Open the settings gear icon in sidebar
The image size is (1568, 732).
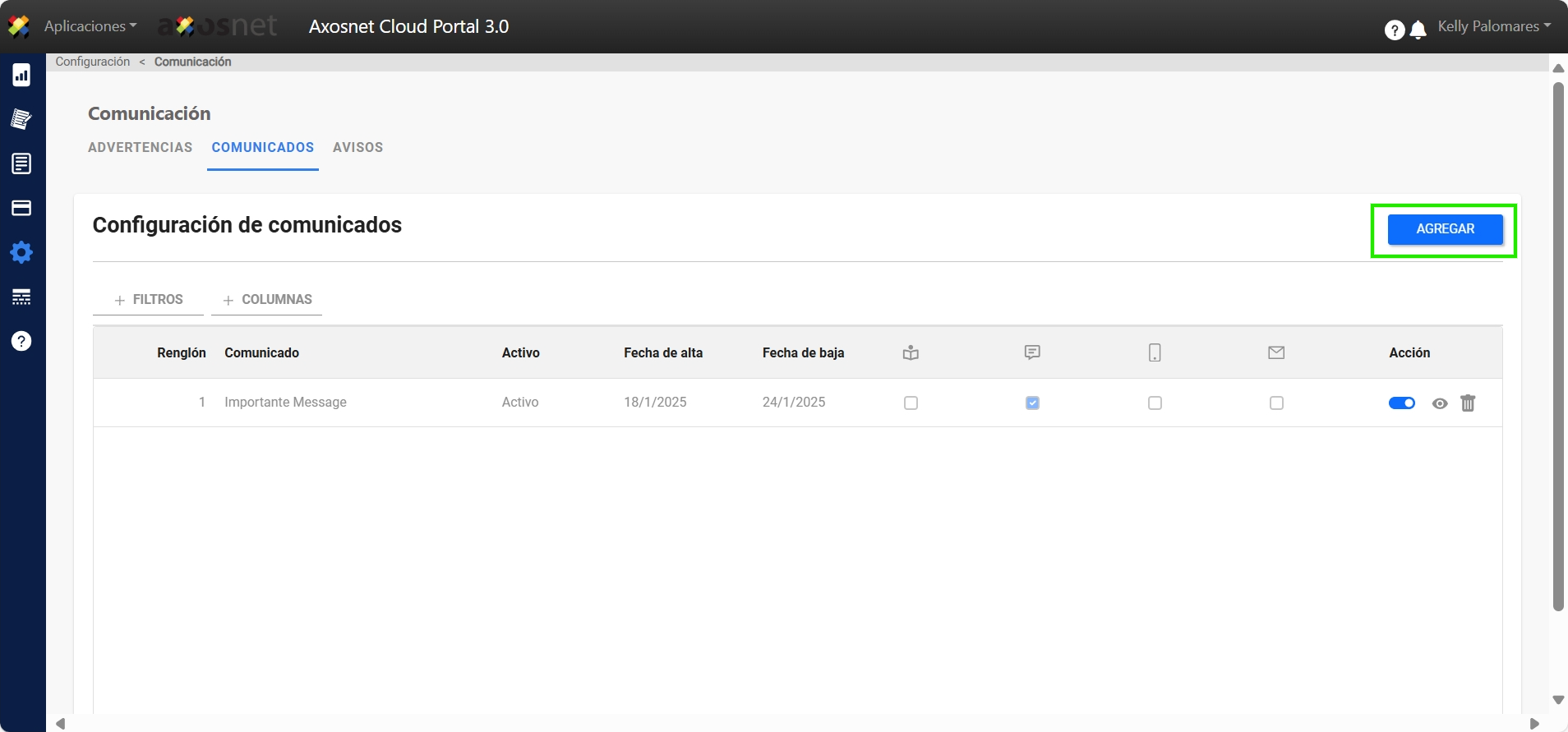point(21,252)
